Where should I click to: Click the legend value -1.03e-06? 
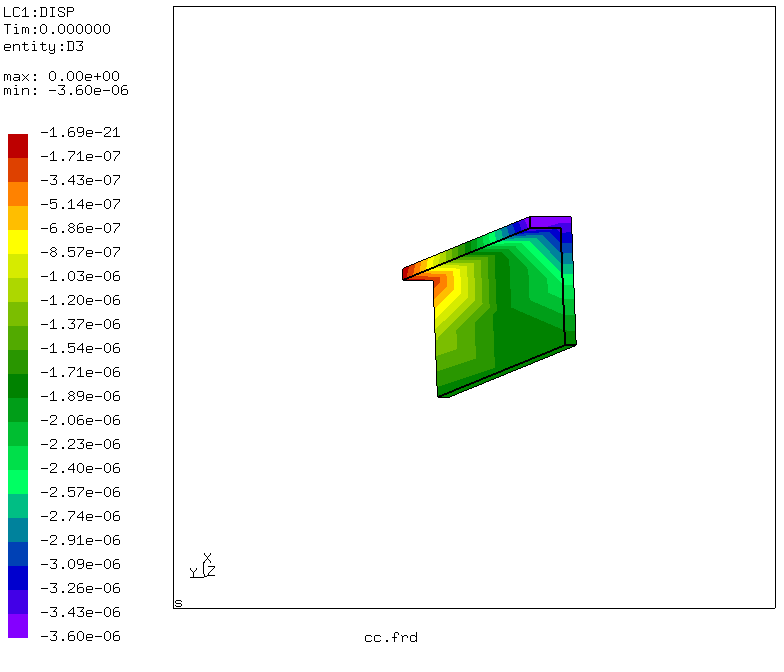[80, 276]
